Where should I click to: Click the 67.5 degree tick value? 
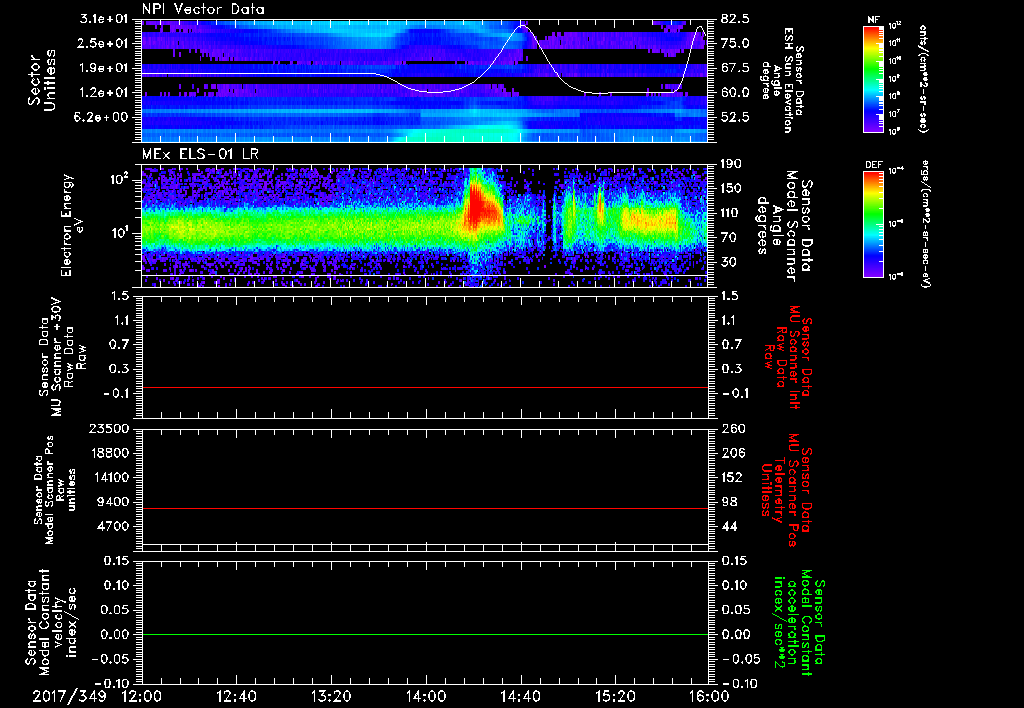(735, 68)
